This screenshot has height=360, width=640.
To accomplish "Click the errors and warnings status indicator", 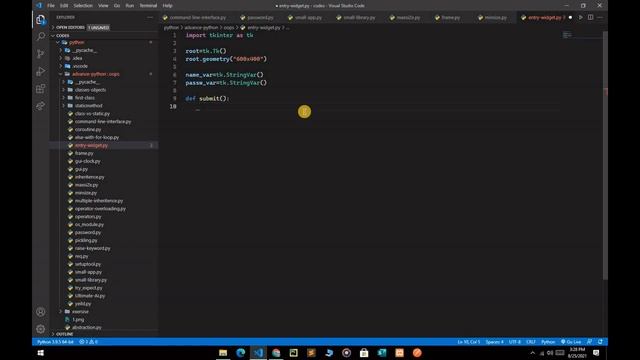I will [89, 342].
